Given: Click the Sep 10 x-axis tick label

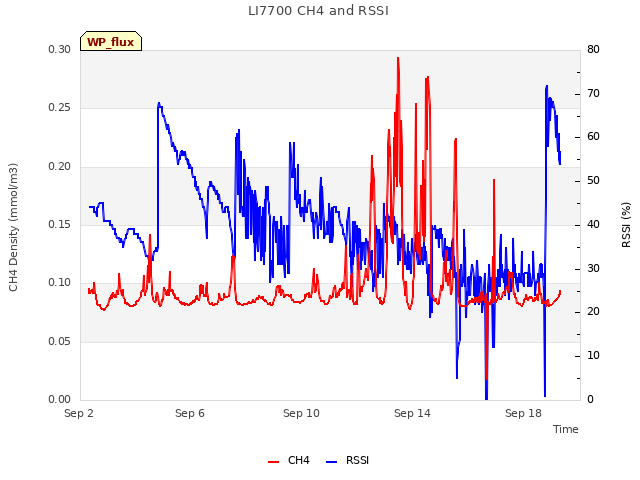Looking at the screenshot, I should [x=301, y=413].
